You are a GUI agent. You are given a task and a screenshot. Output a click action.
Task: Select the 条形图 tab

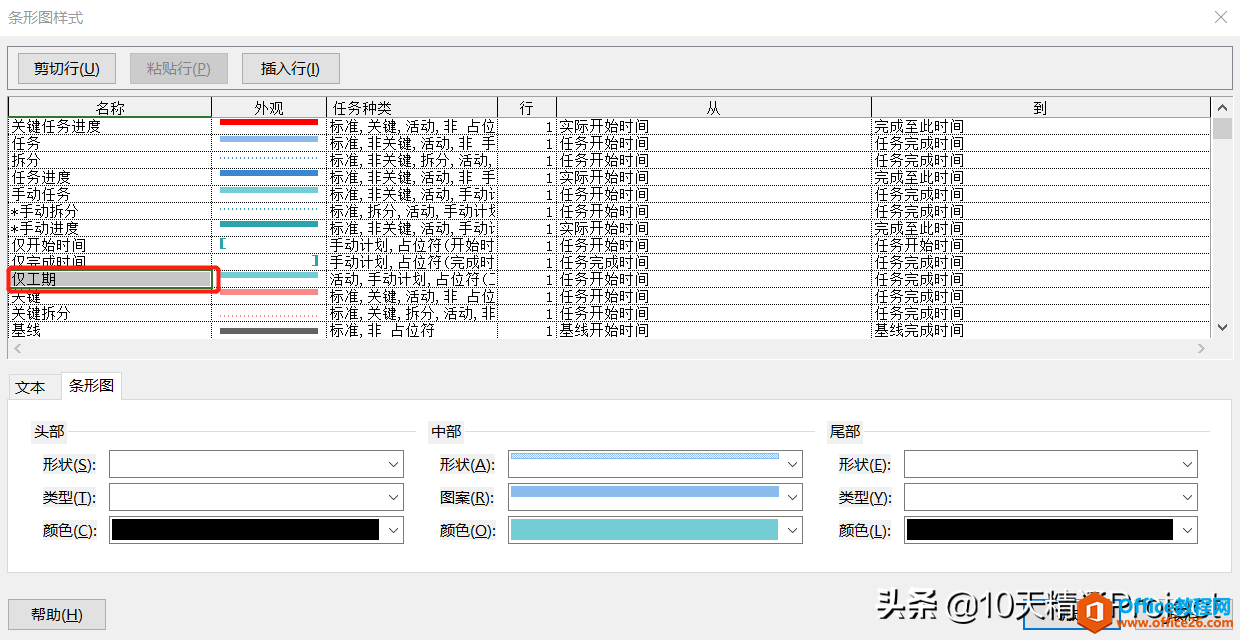pos(91,386)
